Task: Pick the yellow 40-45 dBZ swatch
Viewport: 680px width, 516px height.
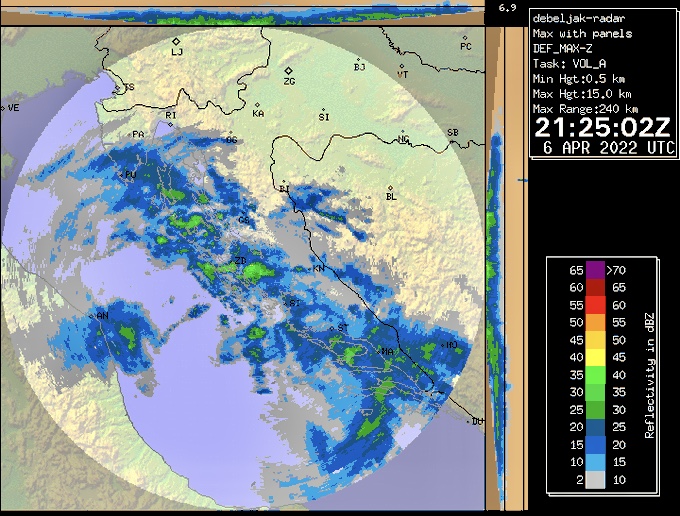Action: [x=595, y=357]
